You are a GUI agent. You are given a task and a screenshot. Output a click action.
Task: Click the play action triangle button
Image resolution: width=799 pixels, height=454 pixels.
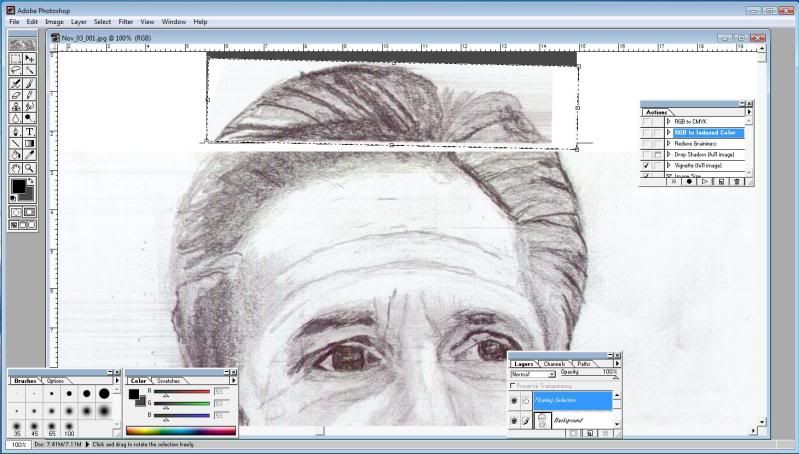pyautogui.click(x=705, y=181)
